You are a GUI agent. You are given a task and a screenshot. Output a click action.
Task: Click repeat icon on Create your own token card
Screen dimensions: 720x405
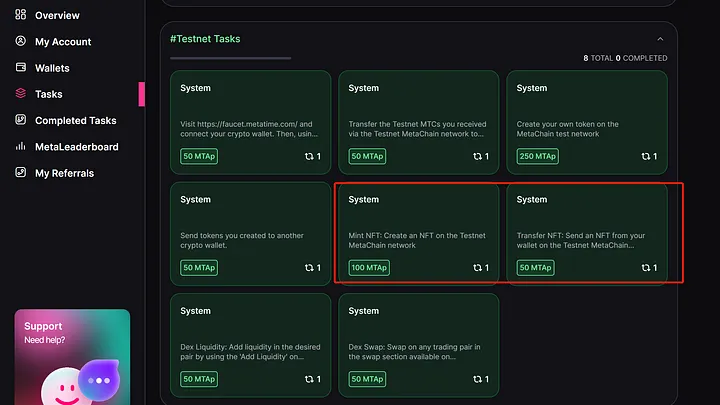tap(646, 157)
